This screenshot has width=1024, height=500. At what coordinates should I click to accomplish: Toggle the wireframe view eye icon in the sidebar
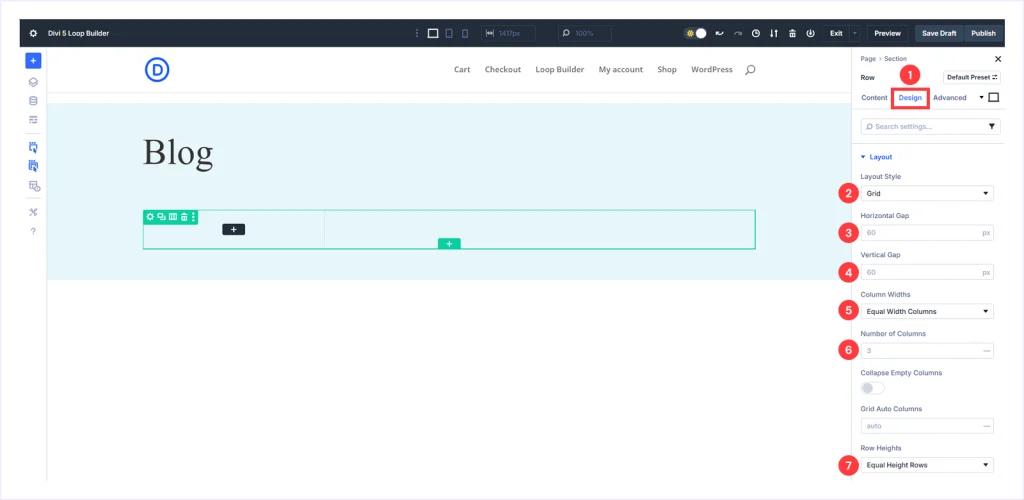(34, 186)
